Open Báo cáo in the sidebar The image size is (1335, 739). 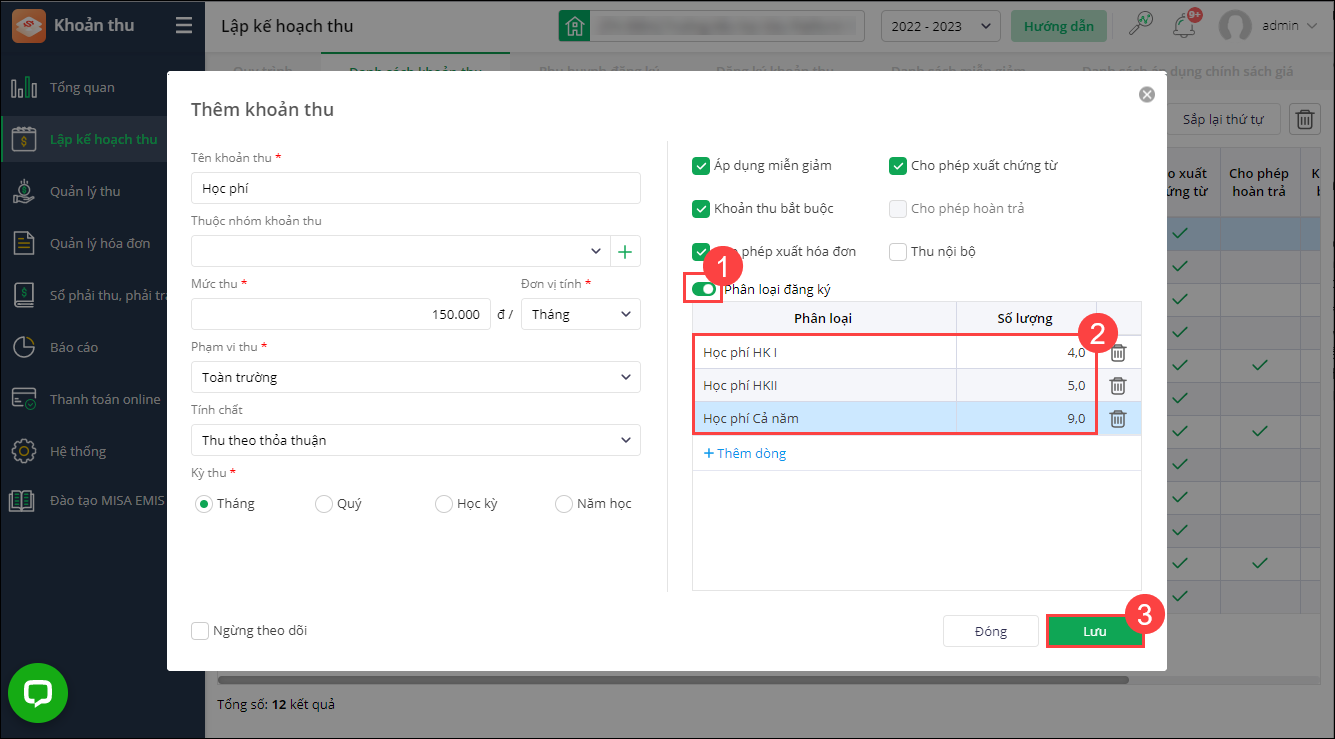[74, 347]
